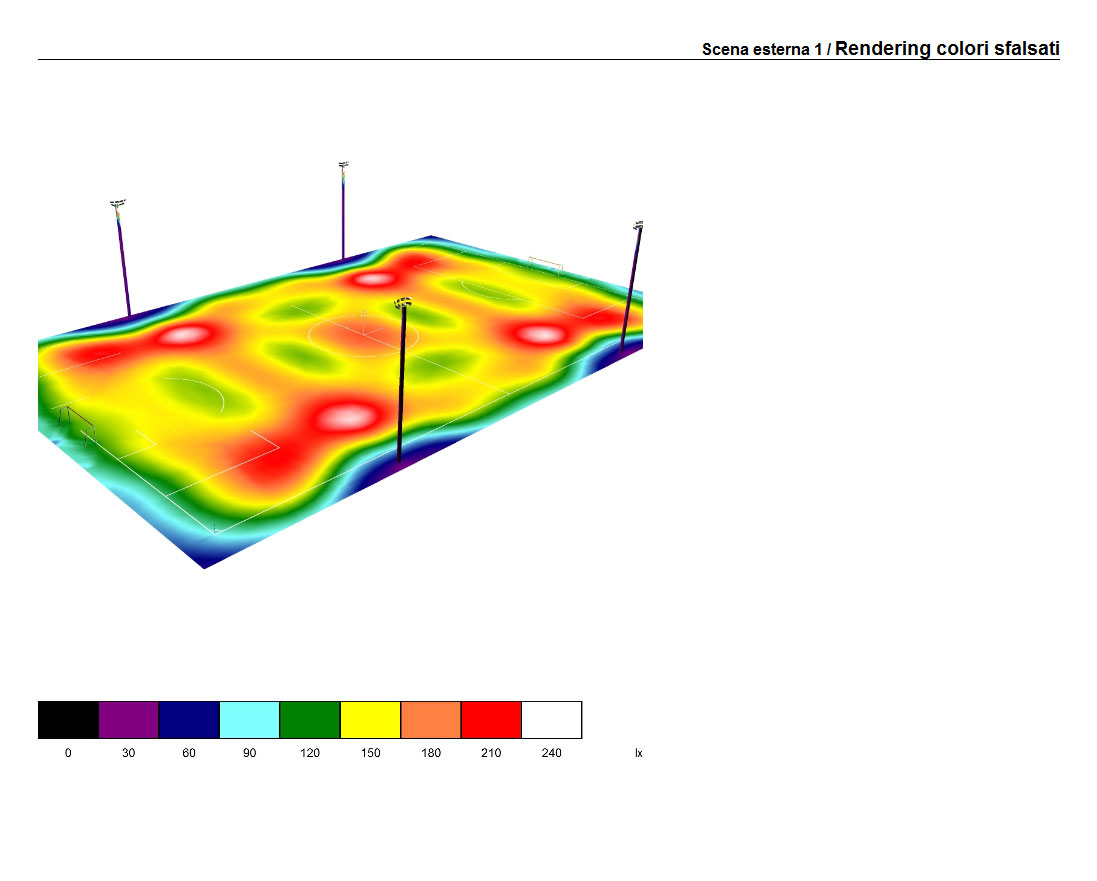Click the legend value 120

pyautogui.click(x=310, y=753)
